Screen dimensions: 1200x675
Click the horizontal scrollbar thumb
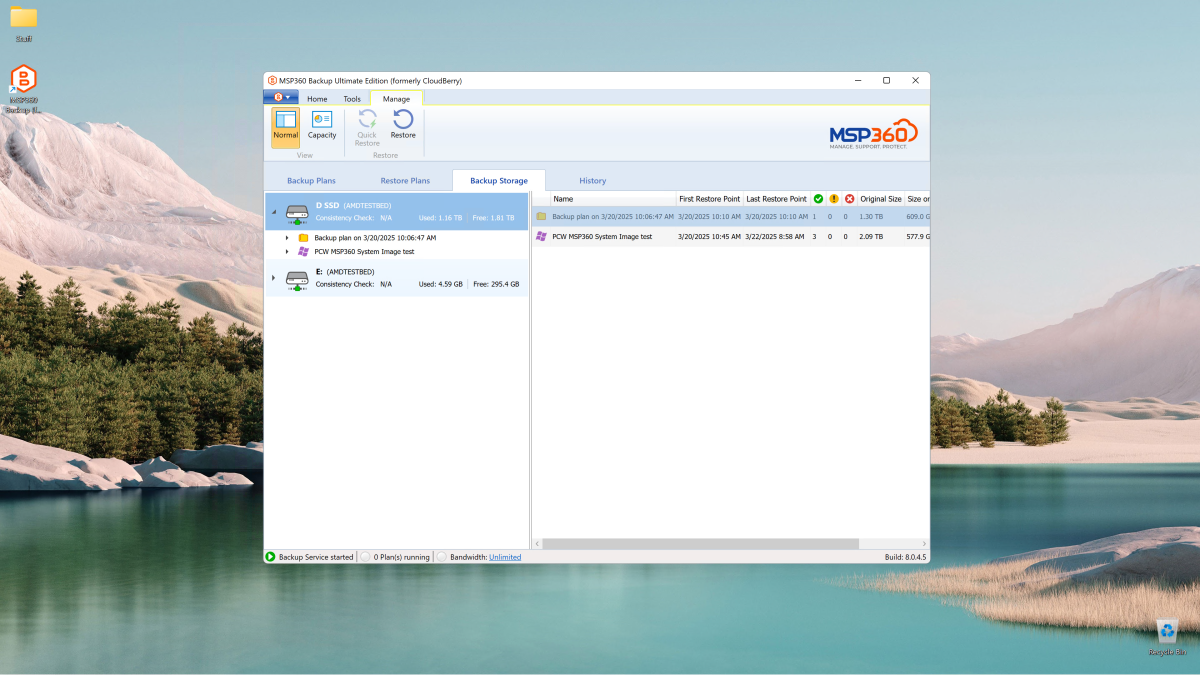[x=700, y=544]
